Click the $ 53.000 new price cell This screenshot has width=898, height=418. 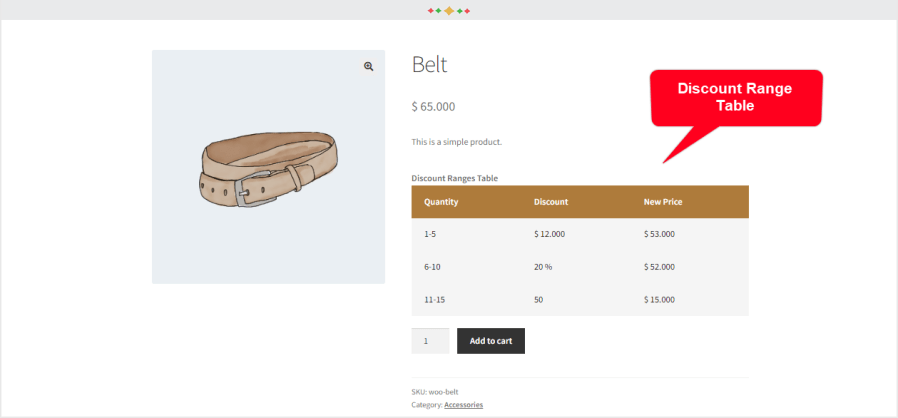point(659,234)
